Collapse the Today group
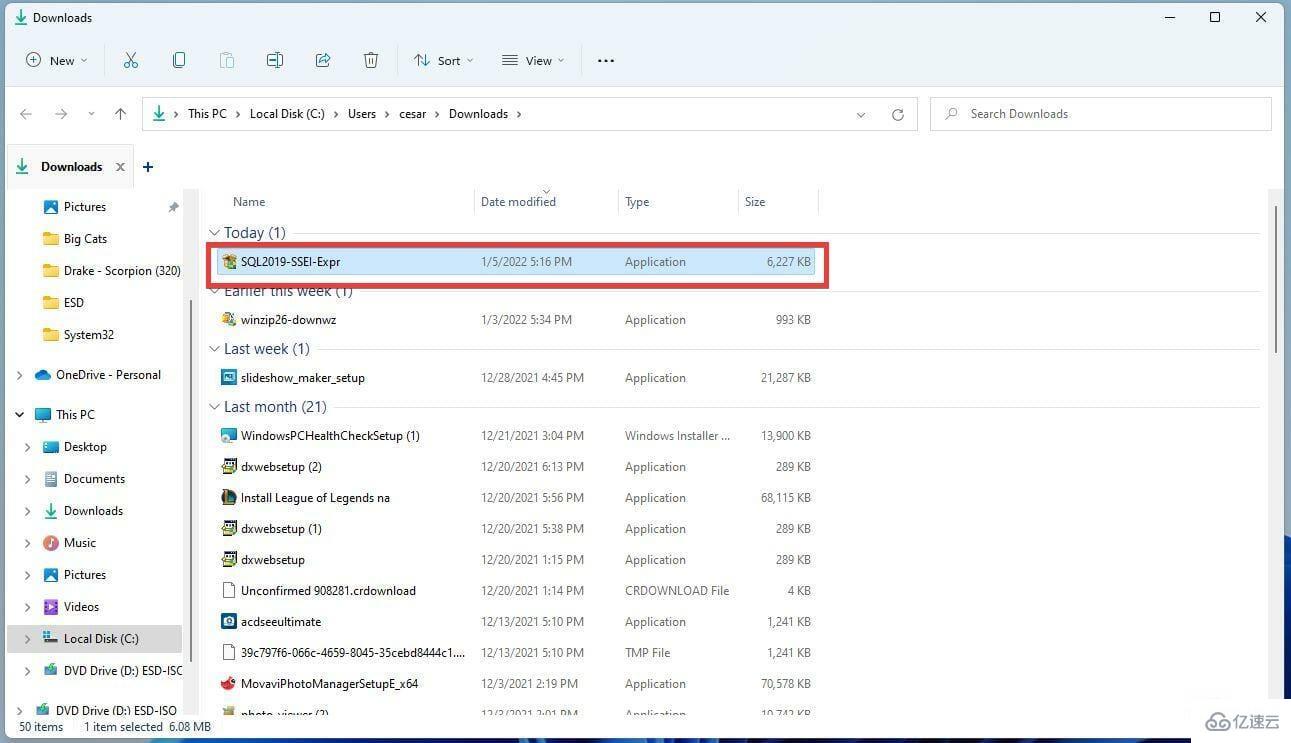Viewport: 1291px width, 743px height. coord(214,233)
